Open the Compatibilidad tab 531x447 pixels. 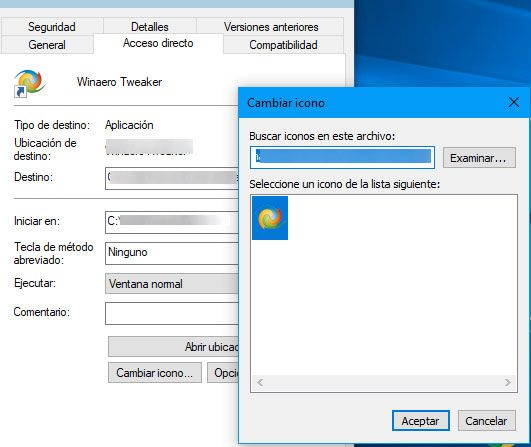click(283, 45)
